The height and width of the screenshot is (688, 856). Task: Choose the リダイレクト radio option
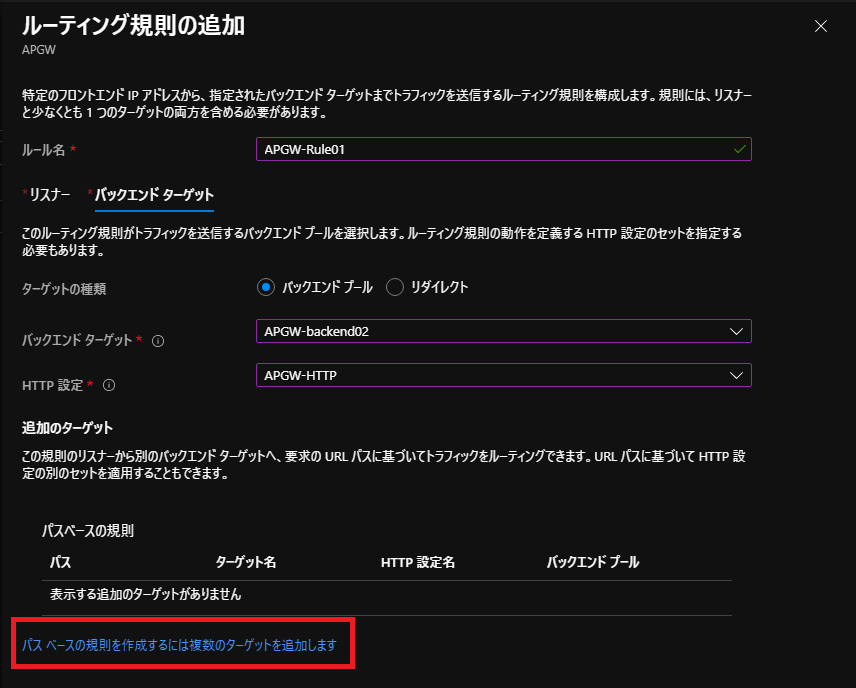click(x=395, y=287)
